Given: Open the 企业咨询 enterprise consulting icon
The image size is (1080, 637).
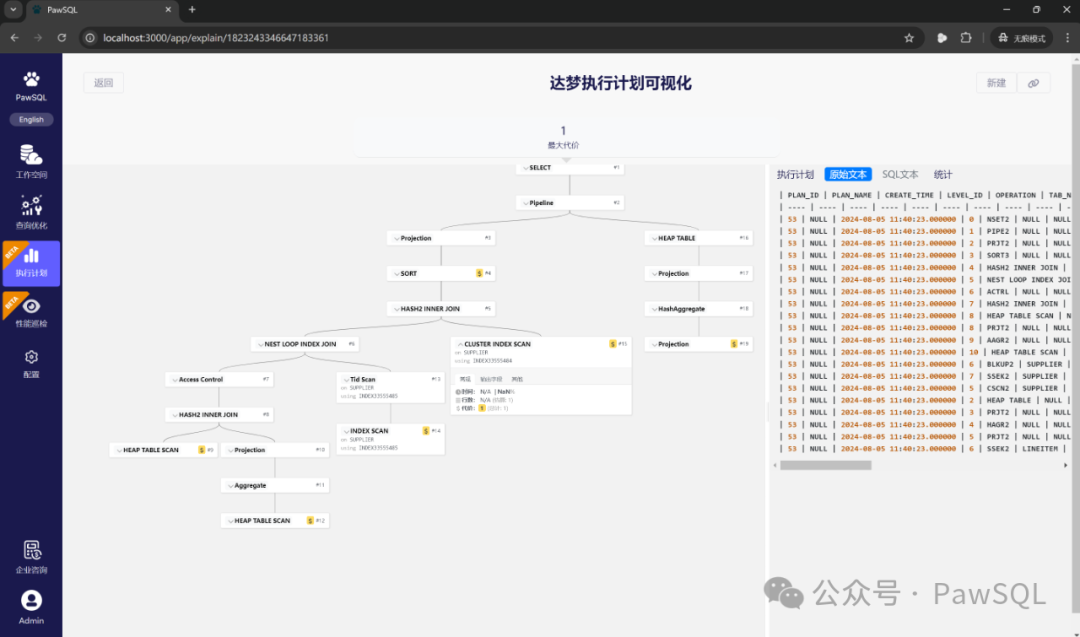Looking at the screenshot, I should pyautogui.click(x=31, y=550).
